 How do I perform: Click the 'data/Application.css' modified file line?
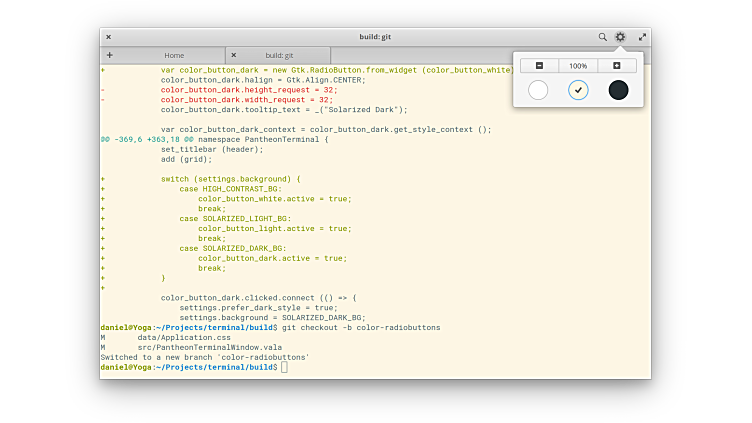point(183,337)
